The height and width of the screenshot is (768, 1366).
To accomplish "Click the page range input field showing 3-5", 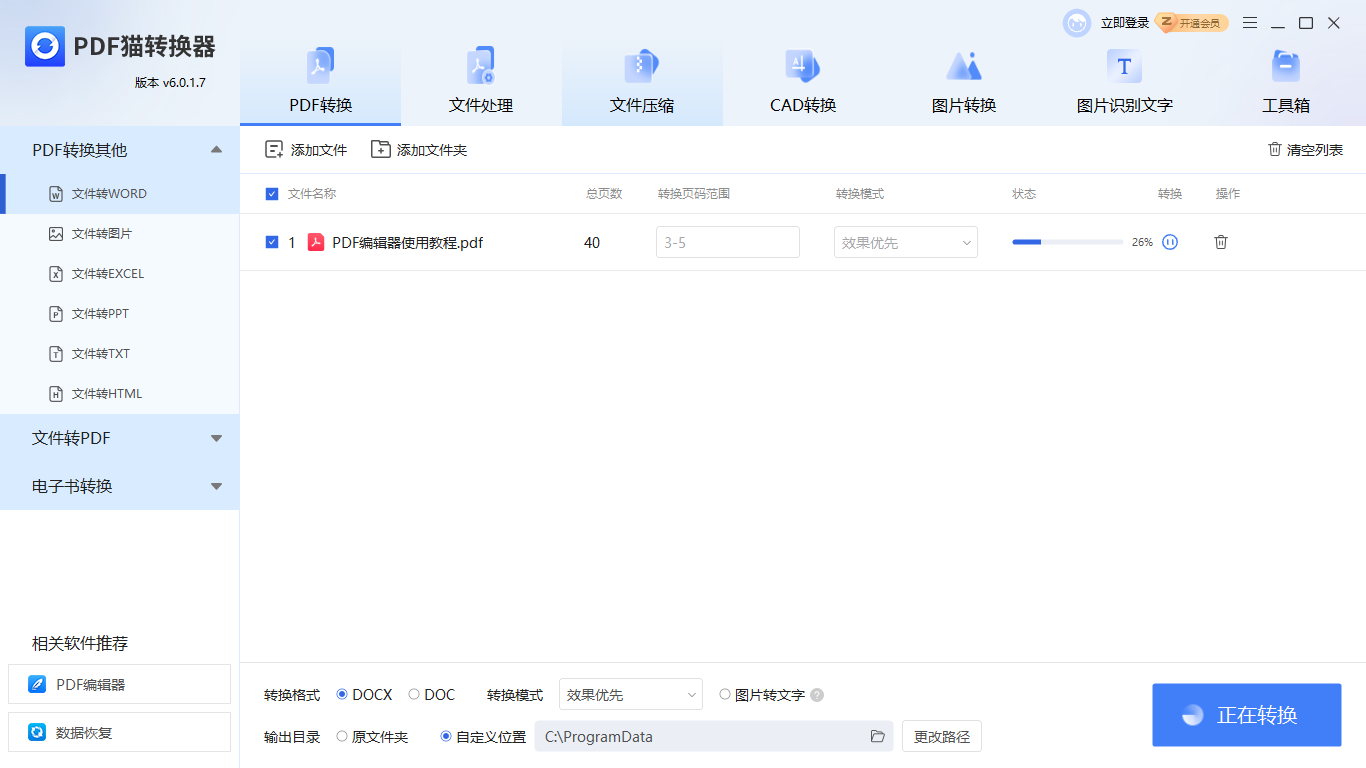I will pyautogui.click(x=728, y=242).
